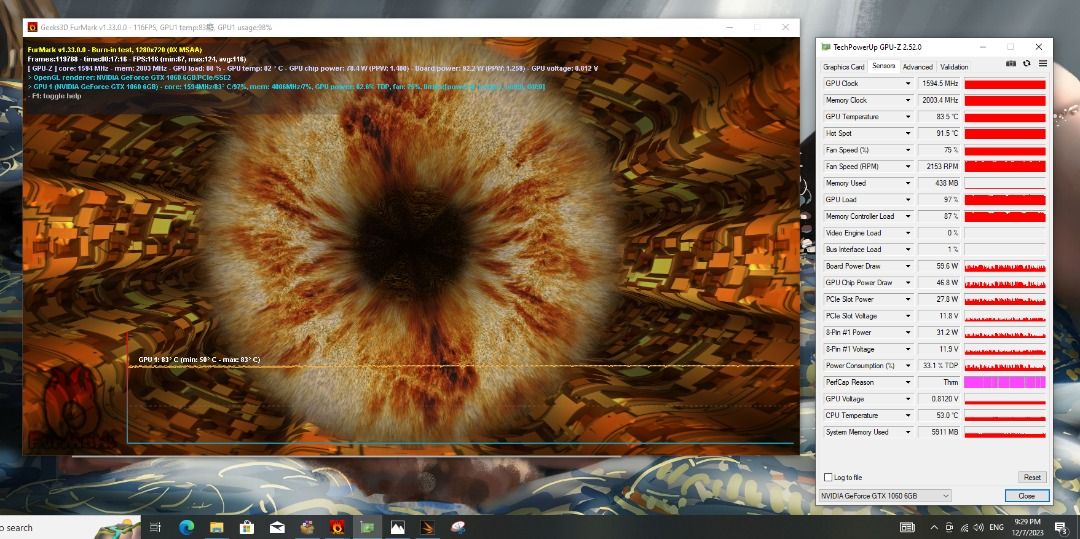Open the Fan Speed (%) sensor dropdown

pyautogui.click(x=908, y=149)
